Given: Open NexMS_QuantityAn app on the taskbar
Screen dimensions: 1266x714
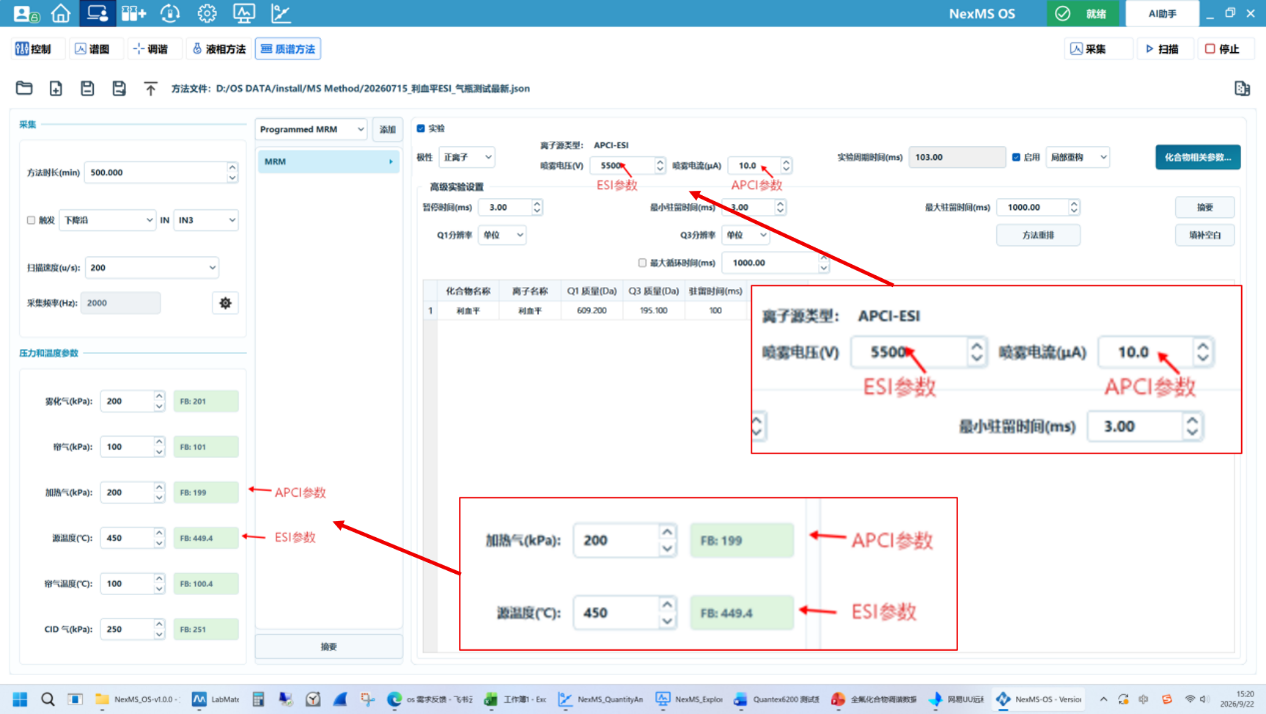Looking at the screenshot, I should point(600,699).
